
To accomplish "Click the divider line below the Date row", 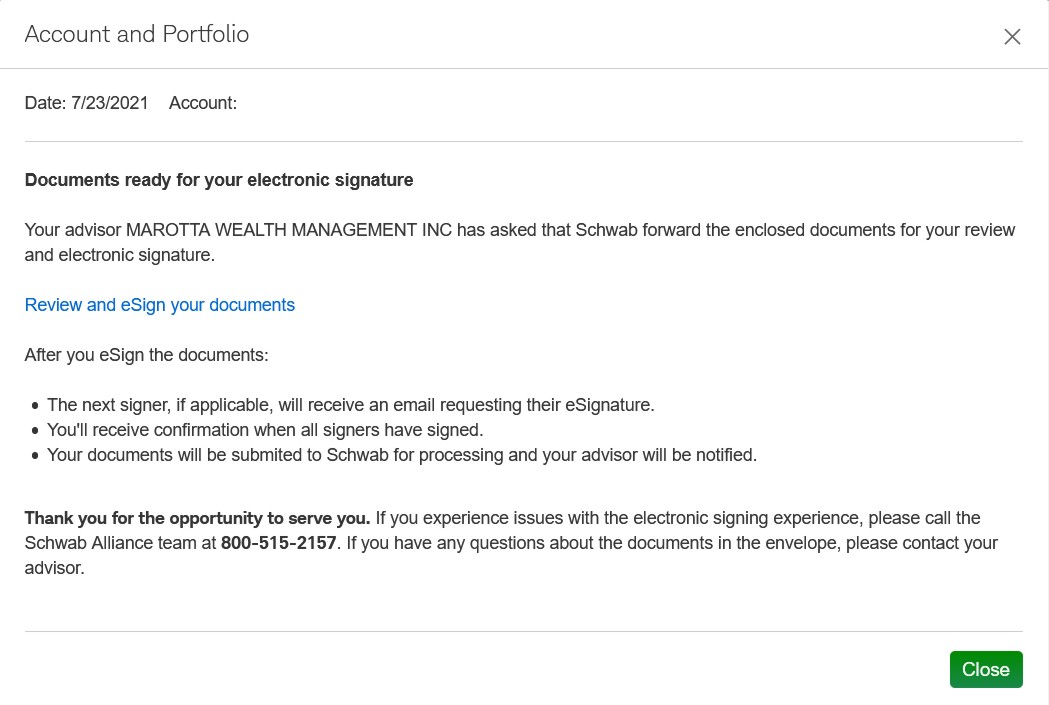I will point(524,141).
